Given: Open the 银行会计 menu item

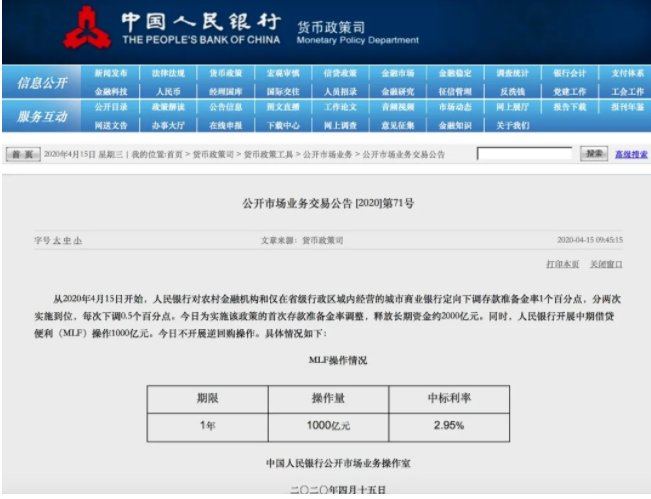Looking at the screenshot, I should point(570,73).
